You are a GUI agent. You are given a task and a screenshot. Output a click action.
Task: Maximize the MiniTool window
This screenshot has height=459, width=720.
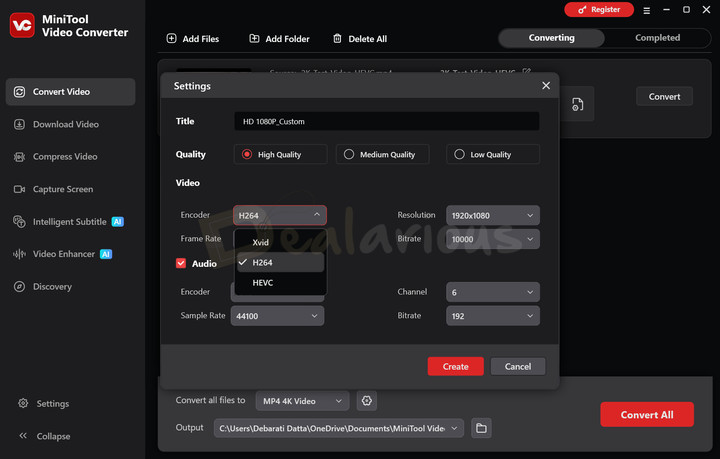tap(686, 10)
